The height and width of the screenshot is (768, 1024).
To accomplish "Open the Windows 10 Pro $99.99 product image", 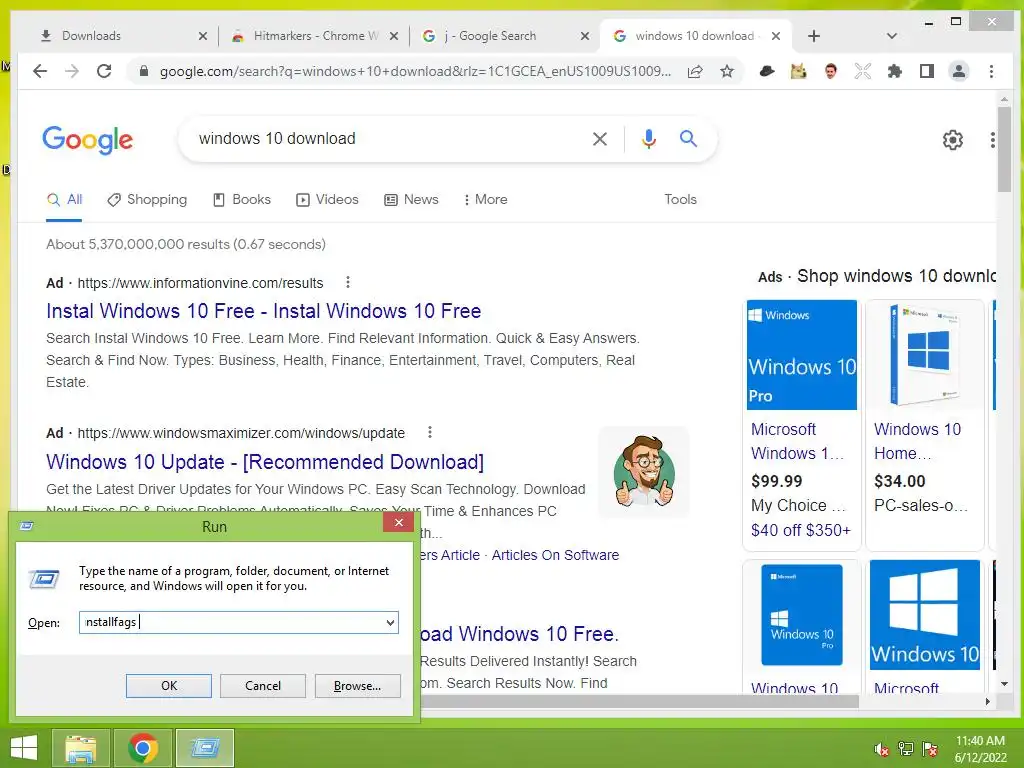I will point(801,355).
